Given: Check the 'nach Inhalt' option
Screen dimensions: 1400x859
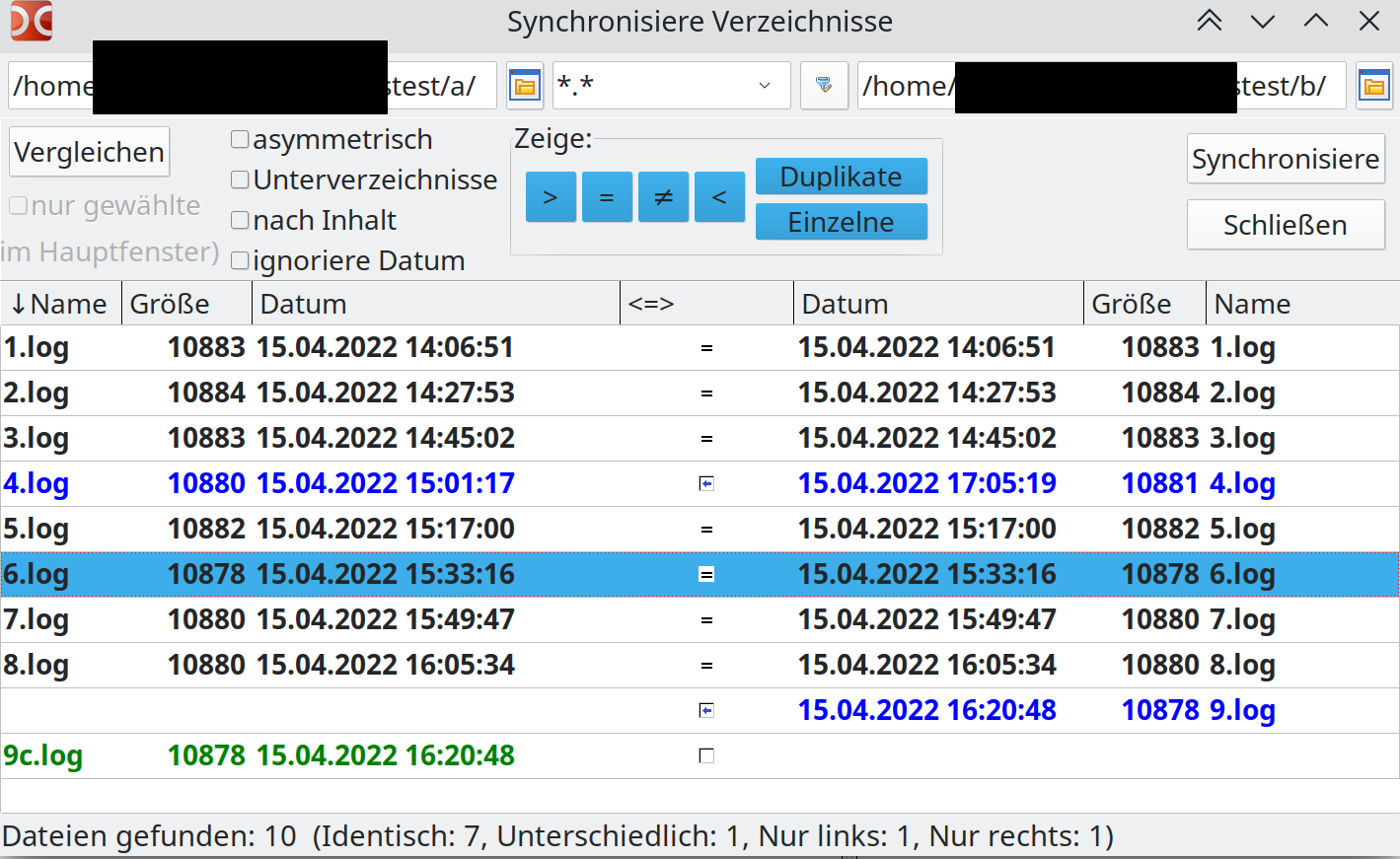Looking at the screenshot, I should pyautogui.click(x=240, y=220).
